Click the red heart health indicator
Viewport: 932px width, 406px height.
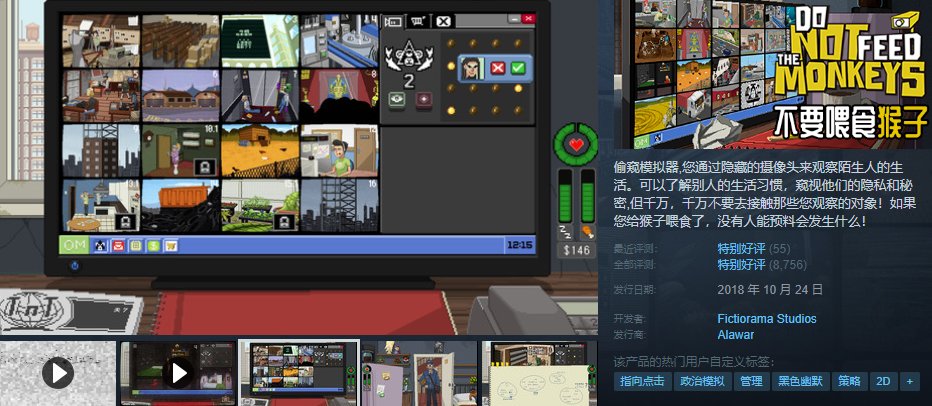(x=575, y=143)
